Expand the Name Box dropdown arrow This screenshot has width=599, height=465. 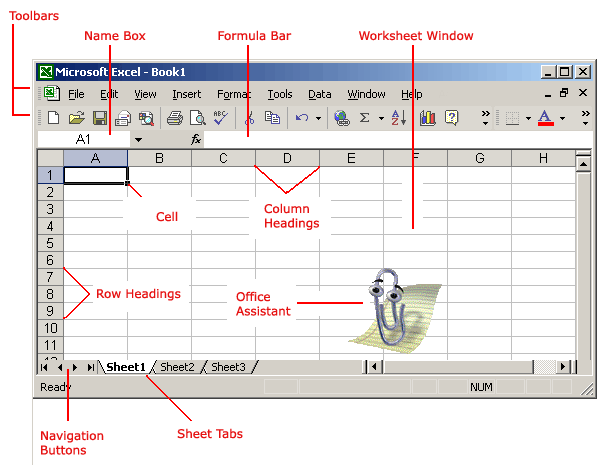pyautogui.click(x=138, y=140)
